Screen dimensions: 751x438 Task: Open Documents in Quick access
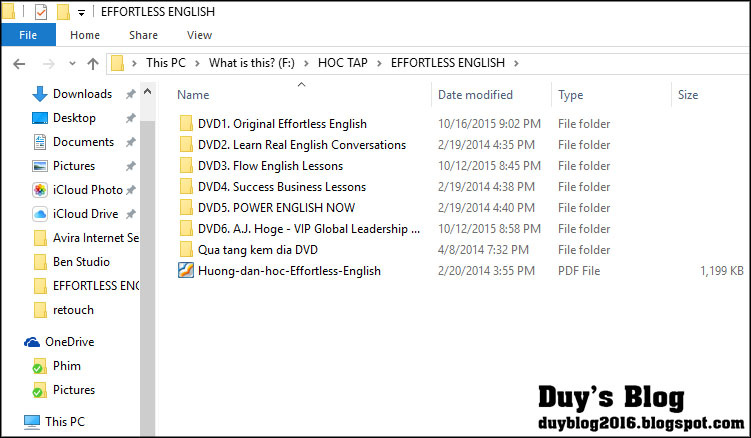(83, 142)
